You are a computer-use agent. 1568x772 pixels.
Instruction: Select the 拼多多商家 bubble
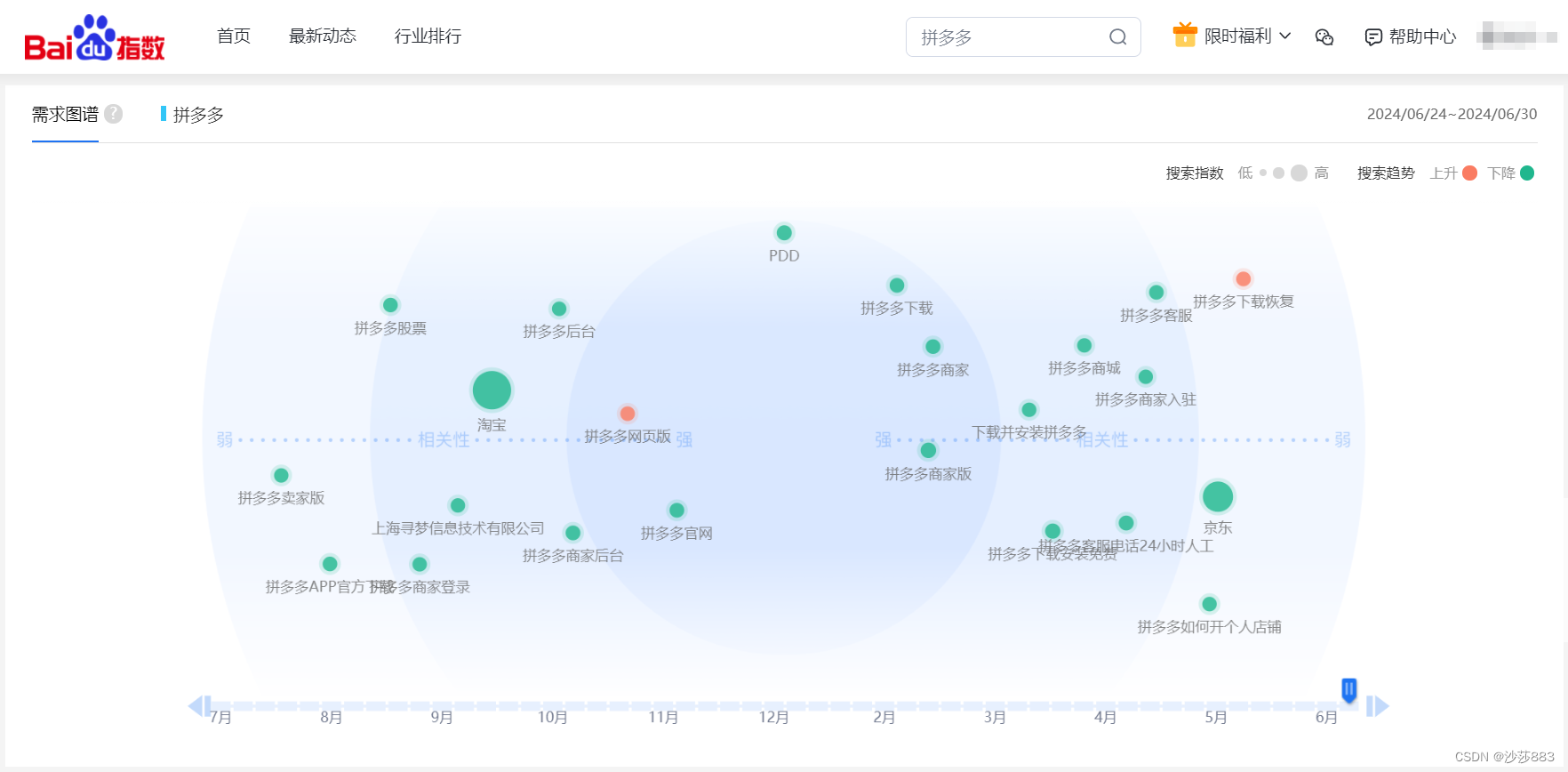(932, 347)
